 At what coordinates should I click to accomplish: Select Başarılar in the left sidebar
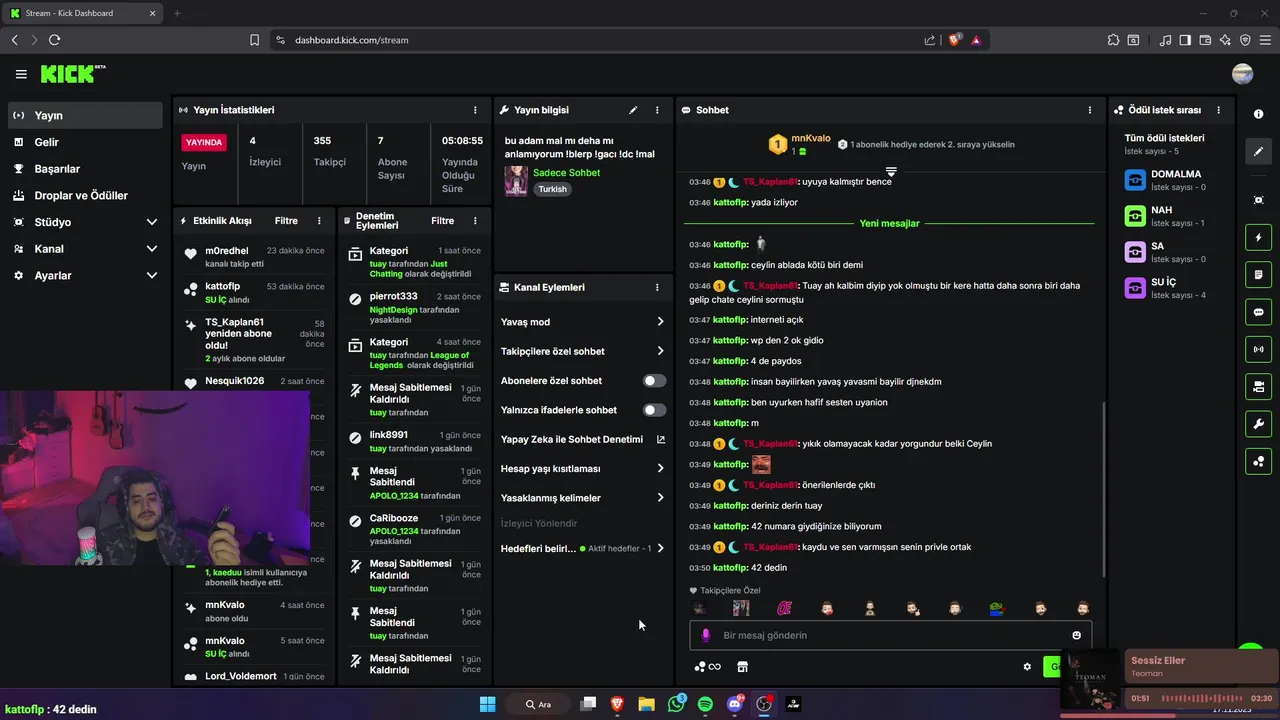(84, 169)
